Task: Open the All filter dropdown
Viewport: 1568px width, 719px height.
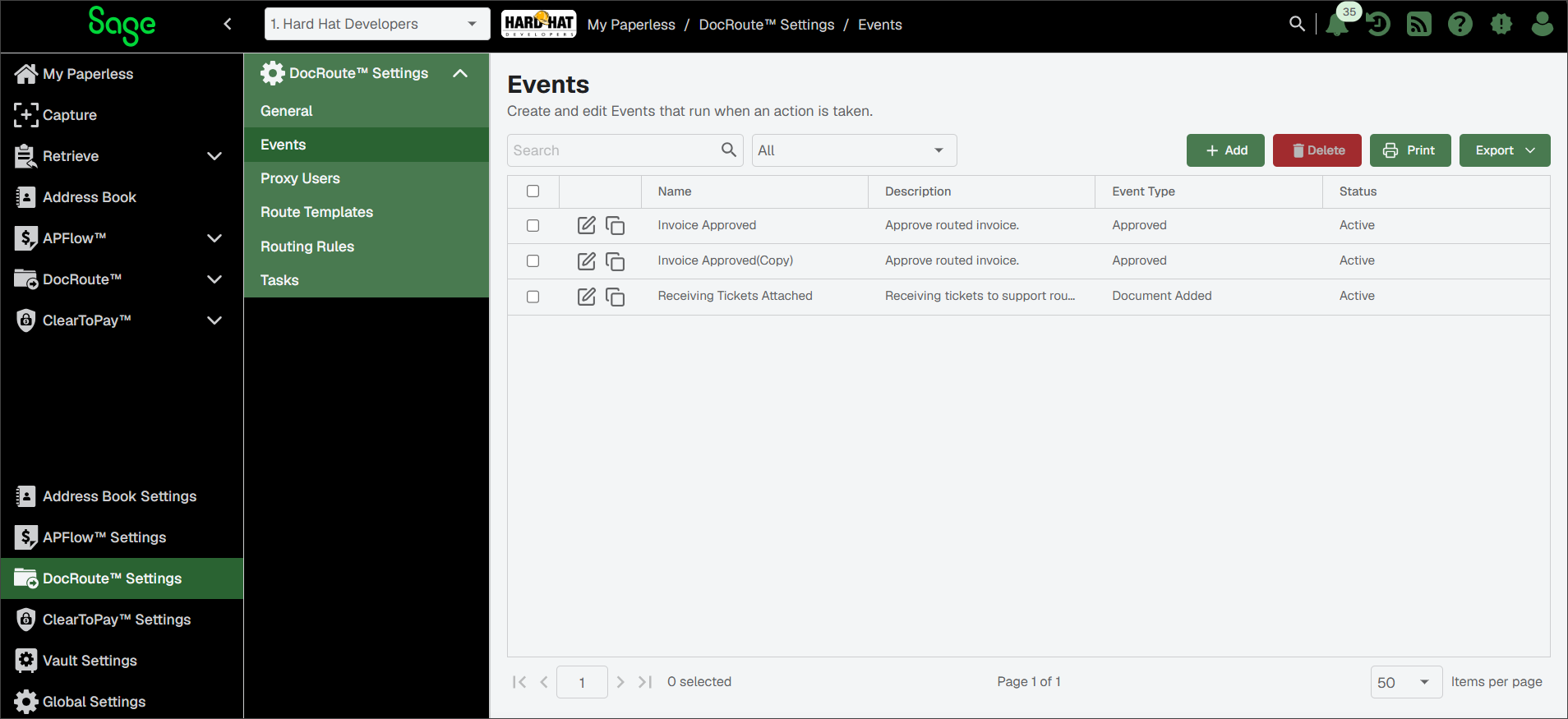Action: 855,150
